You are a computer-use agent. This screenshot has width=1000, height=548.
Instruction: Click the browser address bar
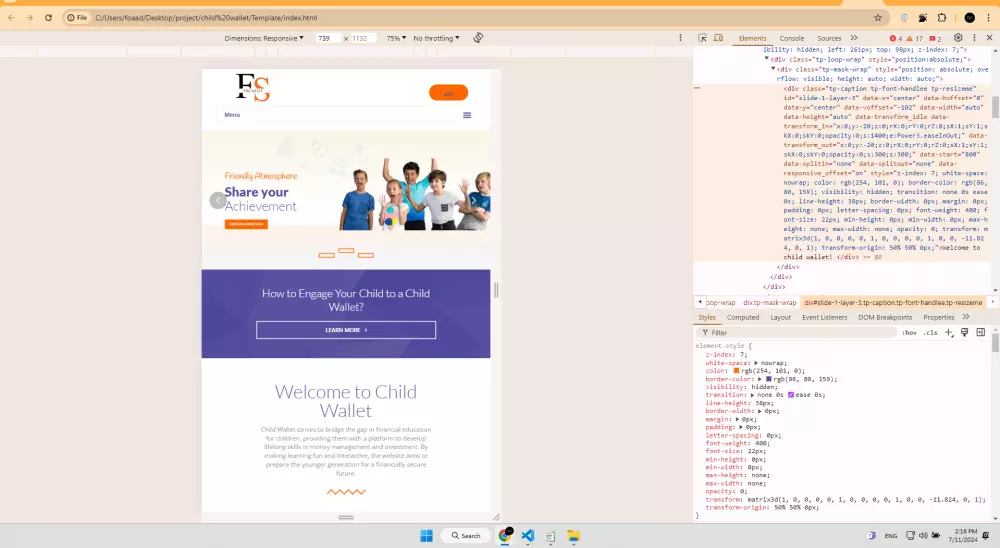point(478,18)
